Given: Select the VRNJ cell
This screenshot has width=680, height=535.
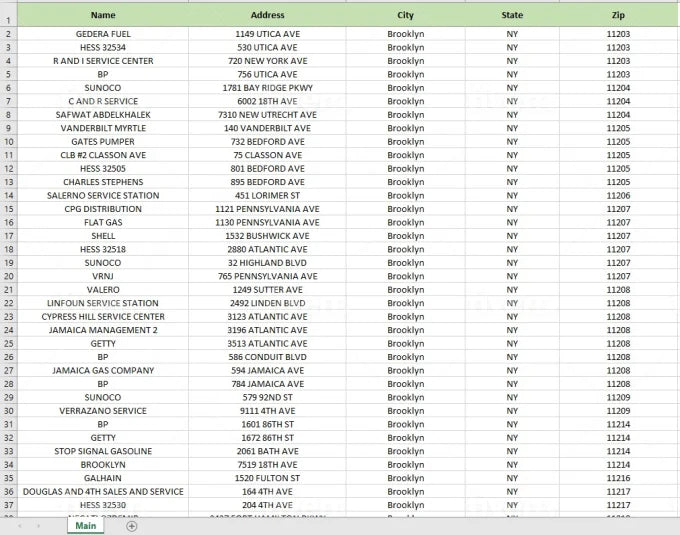Looking at the screenshot, I should point(103,276).
